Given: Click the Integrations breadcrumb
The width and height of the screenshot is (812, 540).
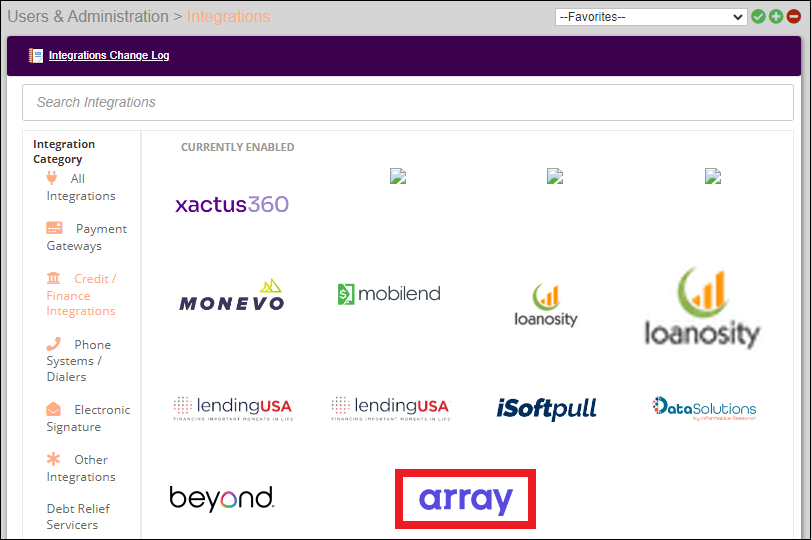Looking at the screenshot, I should click(x=228, y=17).
